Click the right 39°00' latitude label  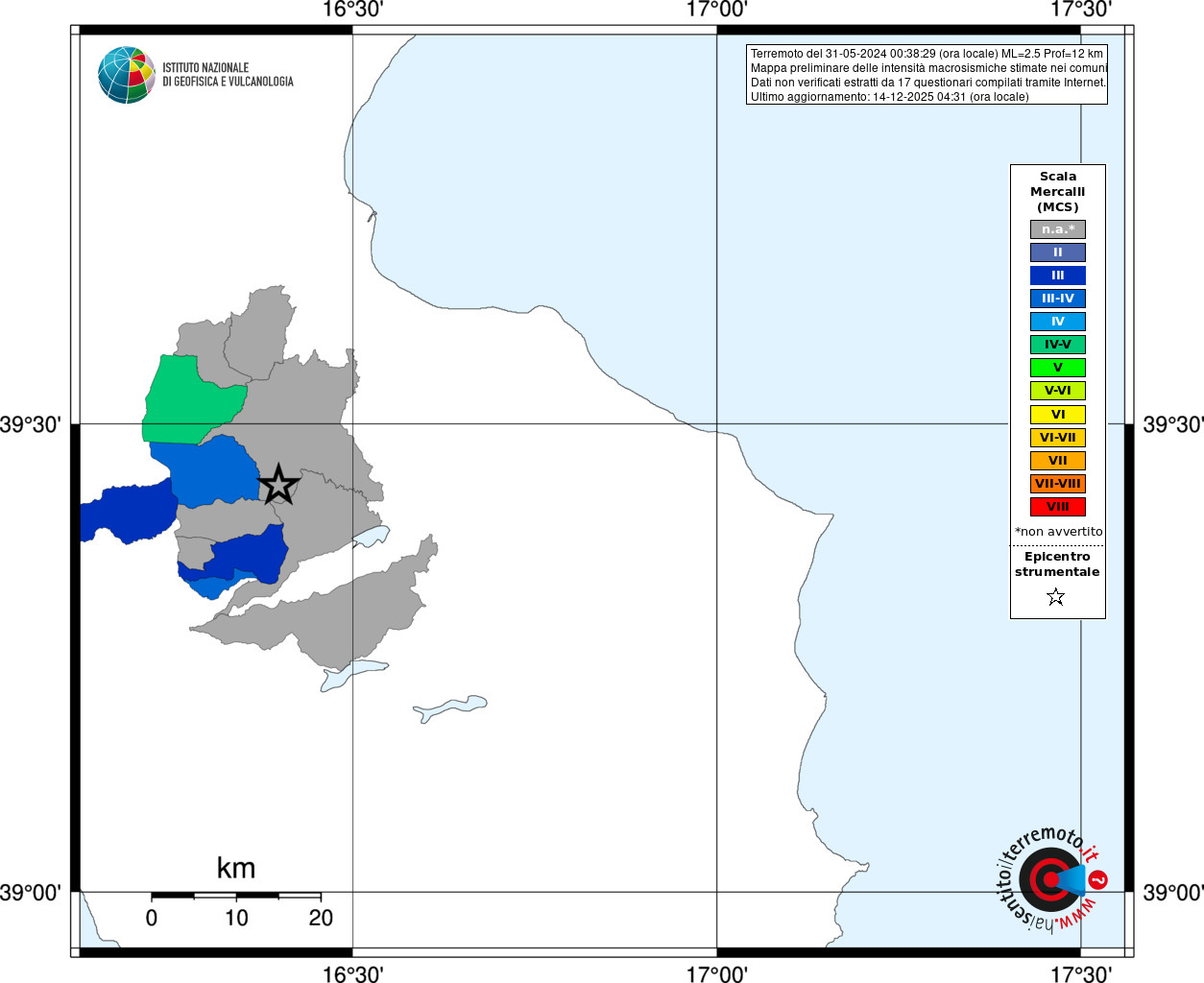coord(1173,893)
